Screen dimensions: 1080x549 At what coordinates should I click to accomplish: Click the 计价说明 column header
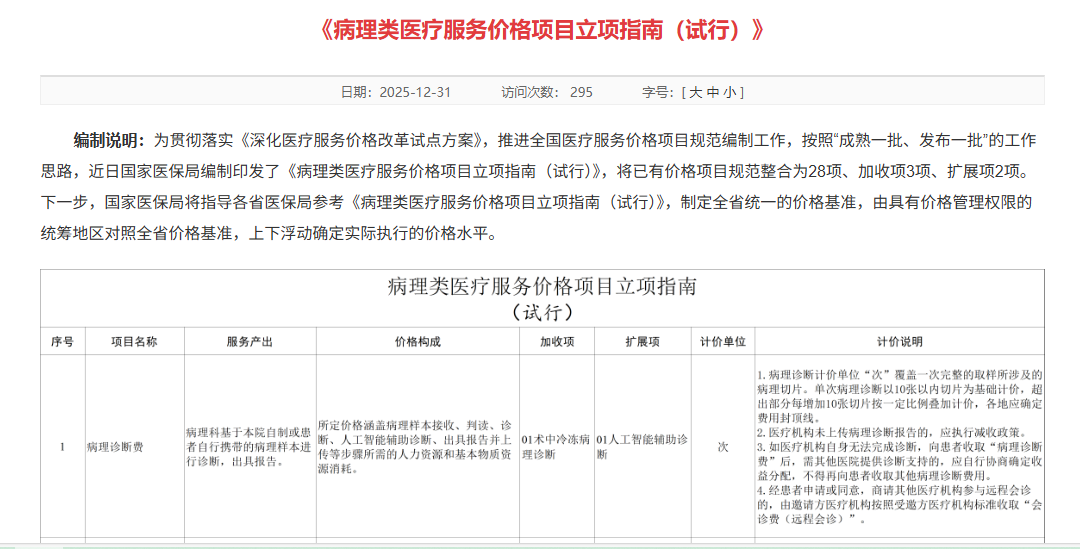point(900,341)
